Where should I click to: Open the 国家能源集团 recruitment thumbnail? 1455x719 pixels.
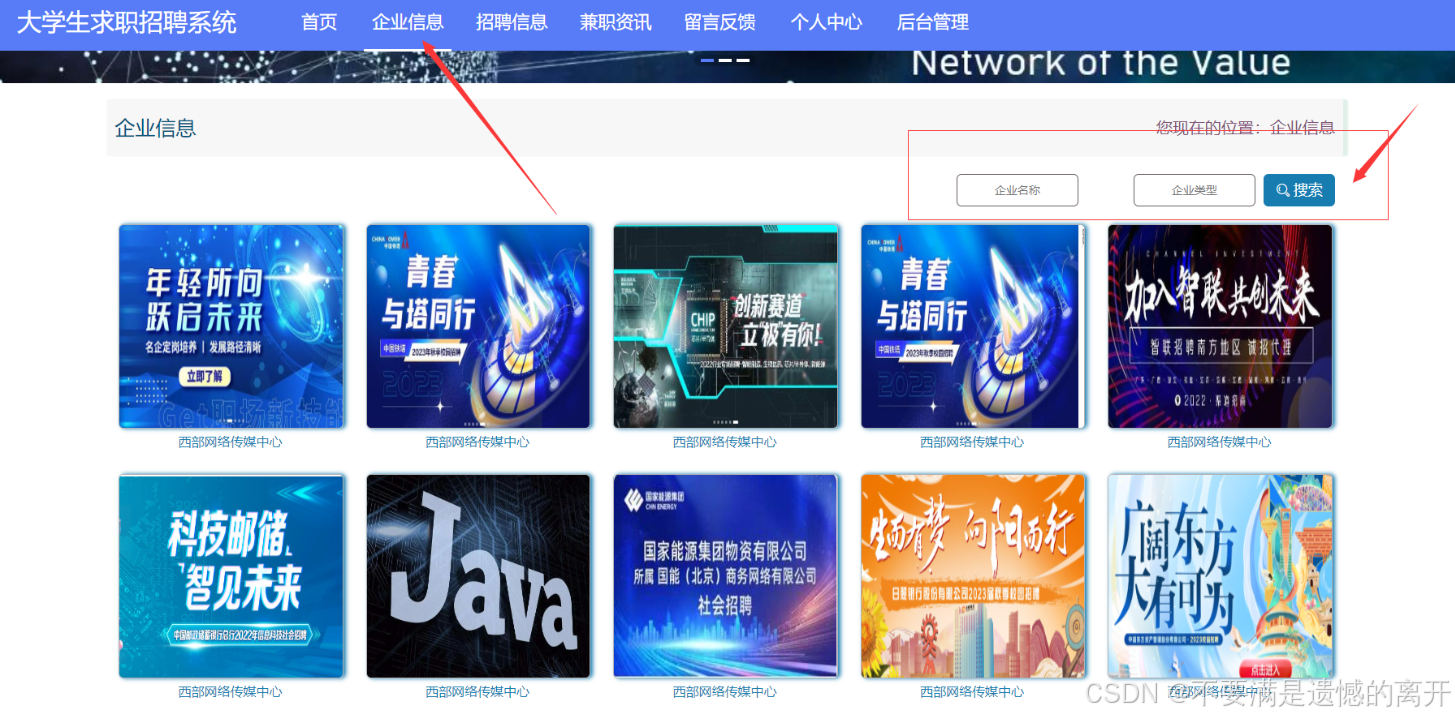pos(725,576)
